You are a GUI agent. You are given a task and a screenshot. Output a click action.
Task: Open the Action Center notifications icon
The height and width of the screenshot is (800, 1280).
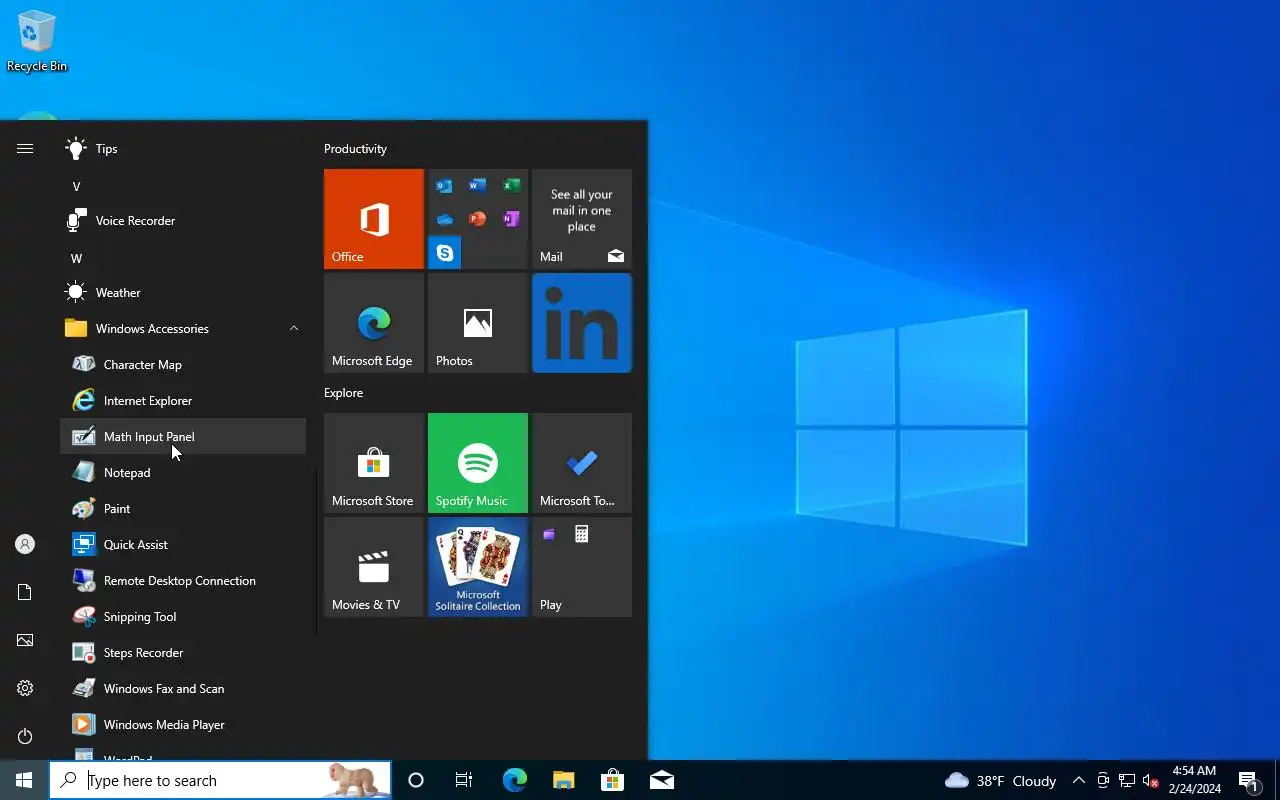[x=1249, y=780]
